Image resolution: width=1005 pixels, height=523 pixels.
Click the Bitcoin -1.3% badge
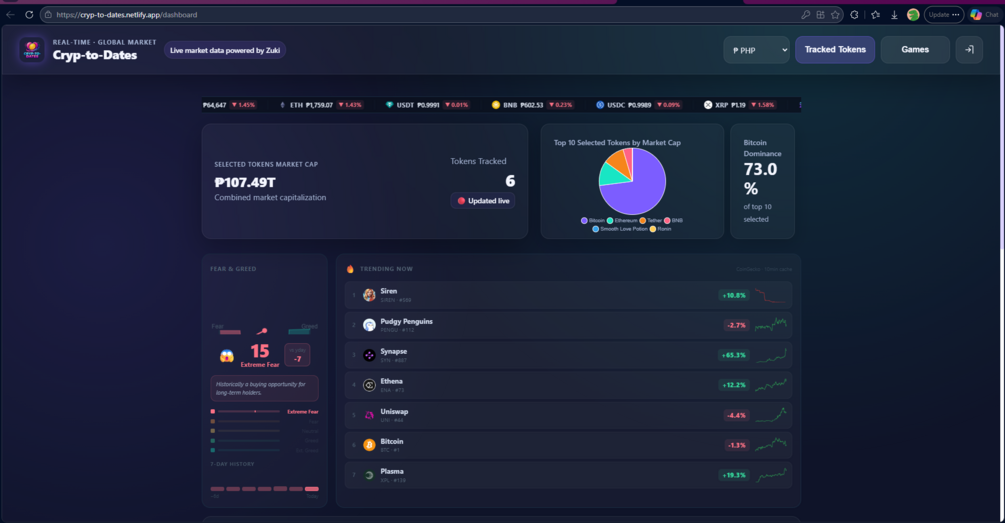point(736,445)
